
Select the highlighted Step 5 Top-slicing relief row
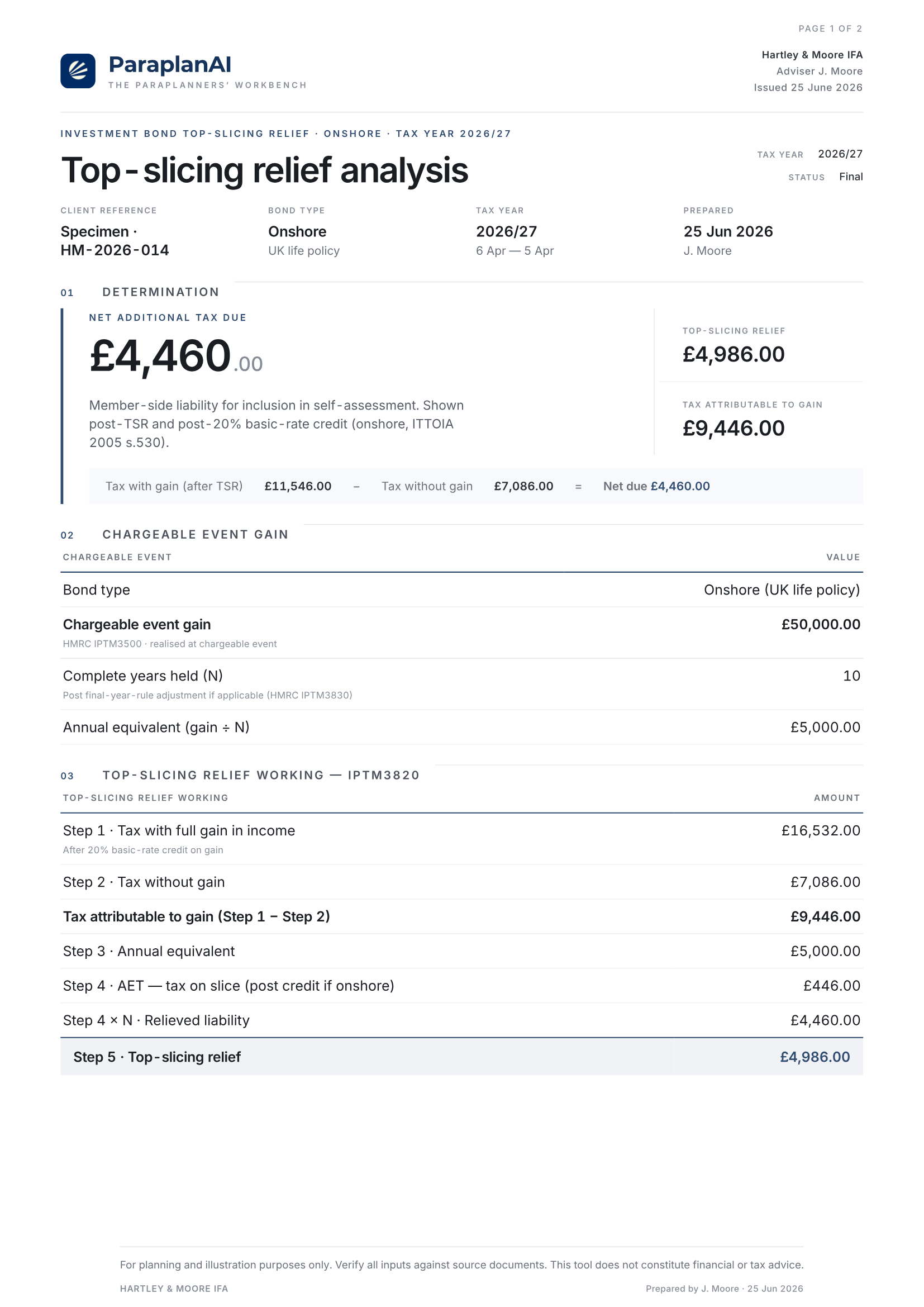461,1057
